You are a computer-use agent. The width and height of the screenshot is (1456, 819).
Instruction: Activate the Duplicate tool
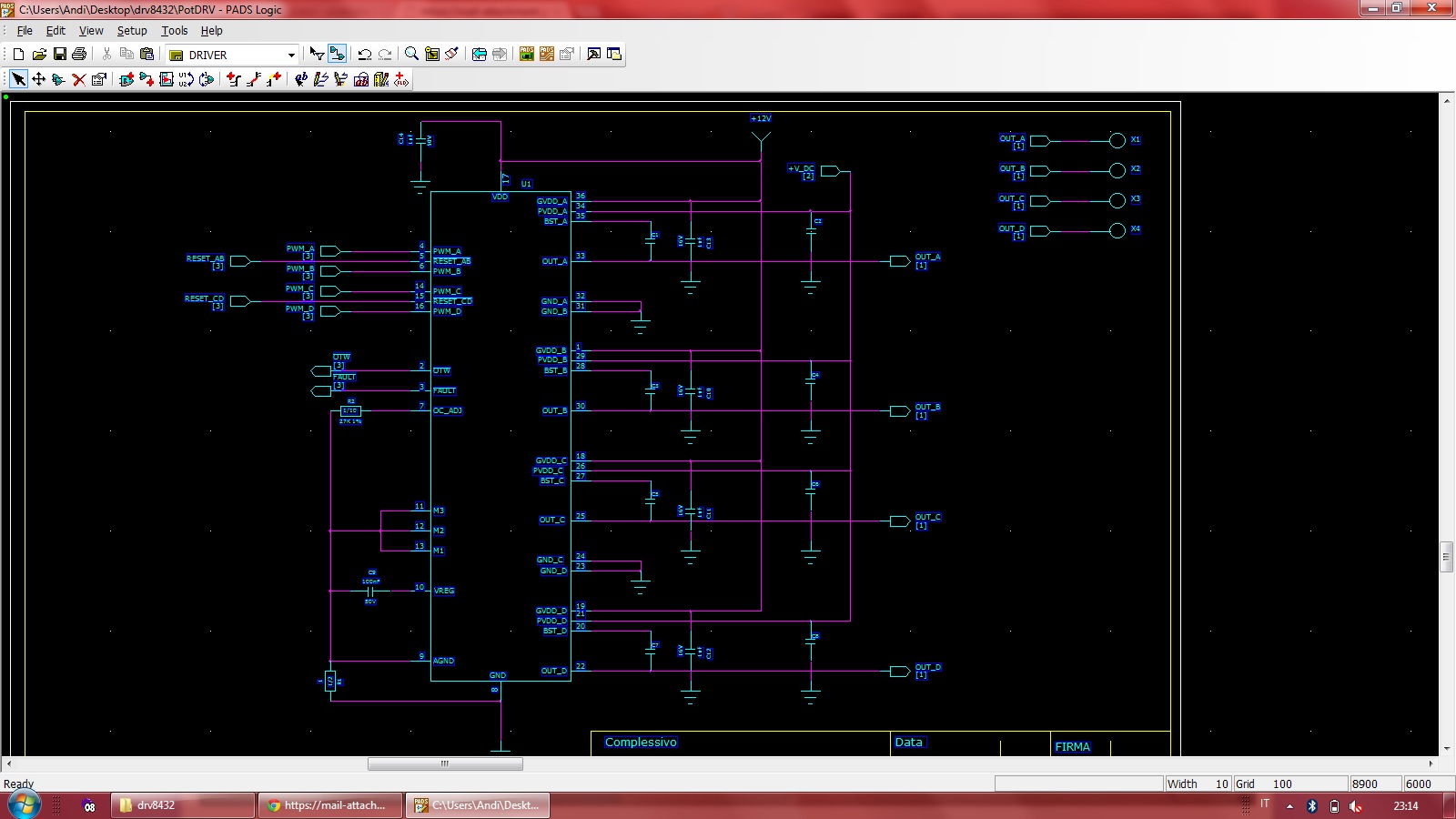59,80
